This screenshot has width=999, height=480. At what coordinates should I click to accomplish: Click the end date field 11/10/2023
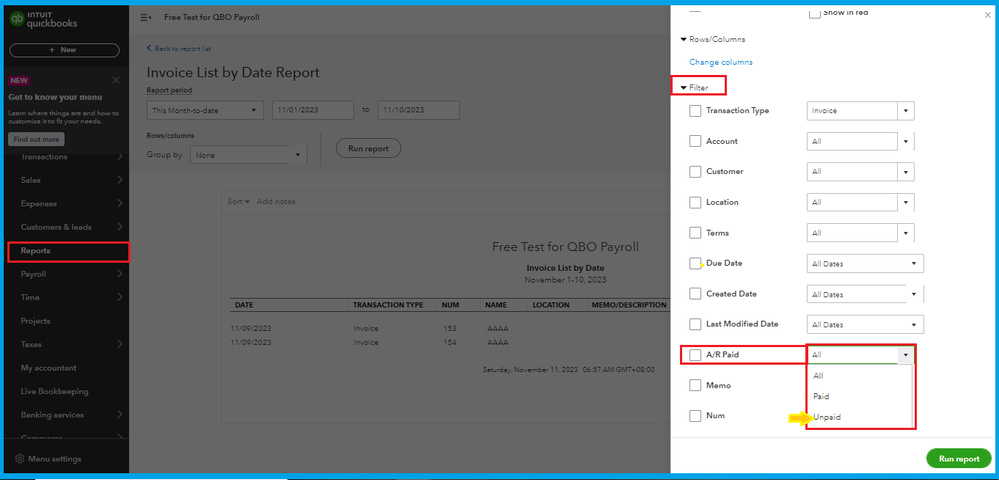coord(419,110)
